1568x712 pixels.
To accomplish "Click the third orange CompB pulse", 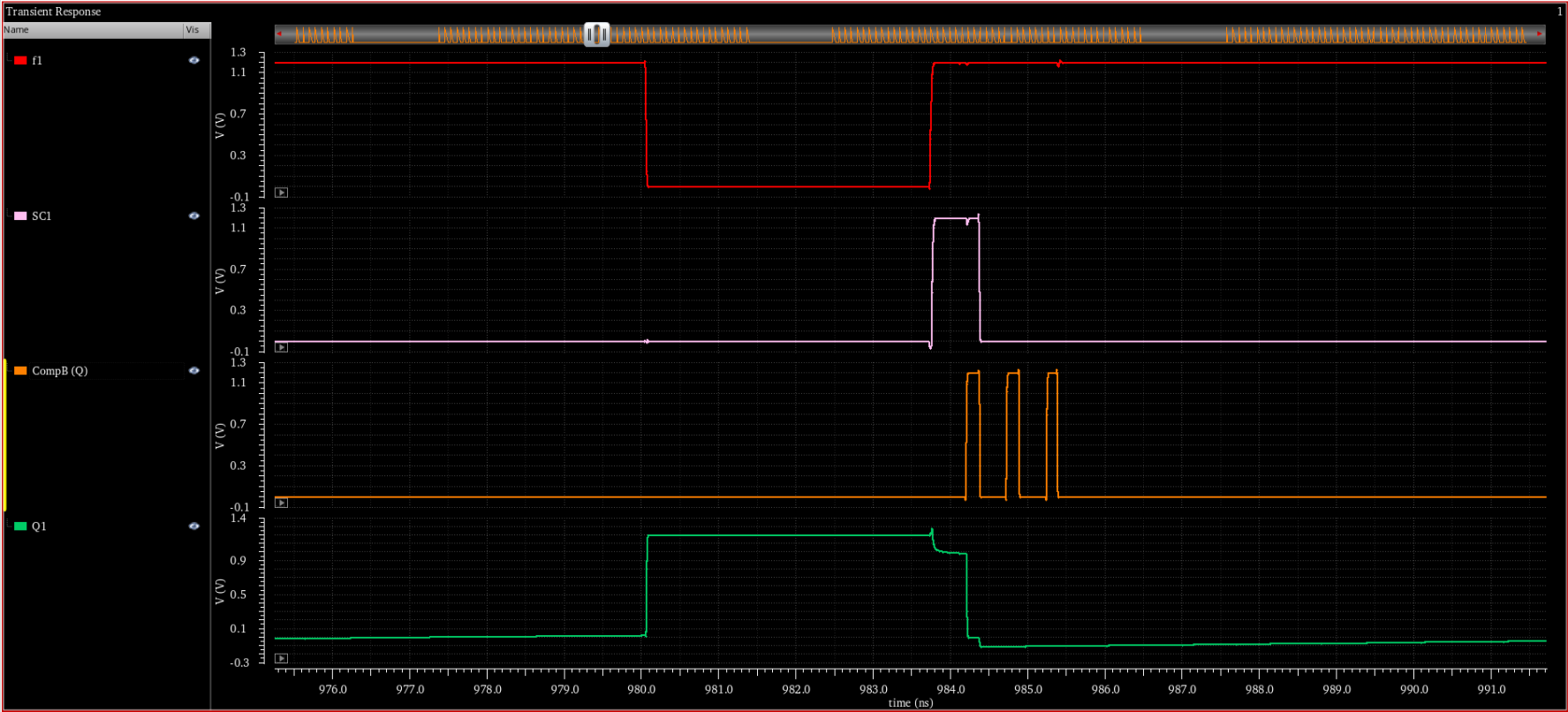I will pos(1052,435).
